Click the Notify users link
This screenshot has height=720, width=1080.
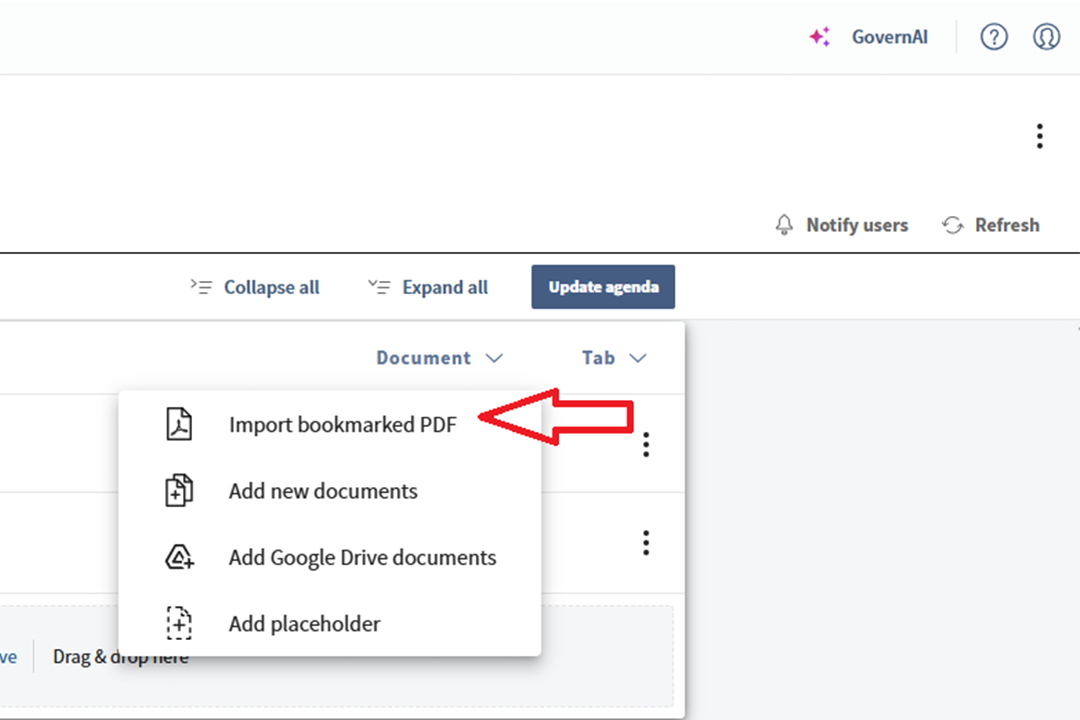(857, 224)
